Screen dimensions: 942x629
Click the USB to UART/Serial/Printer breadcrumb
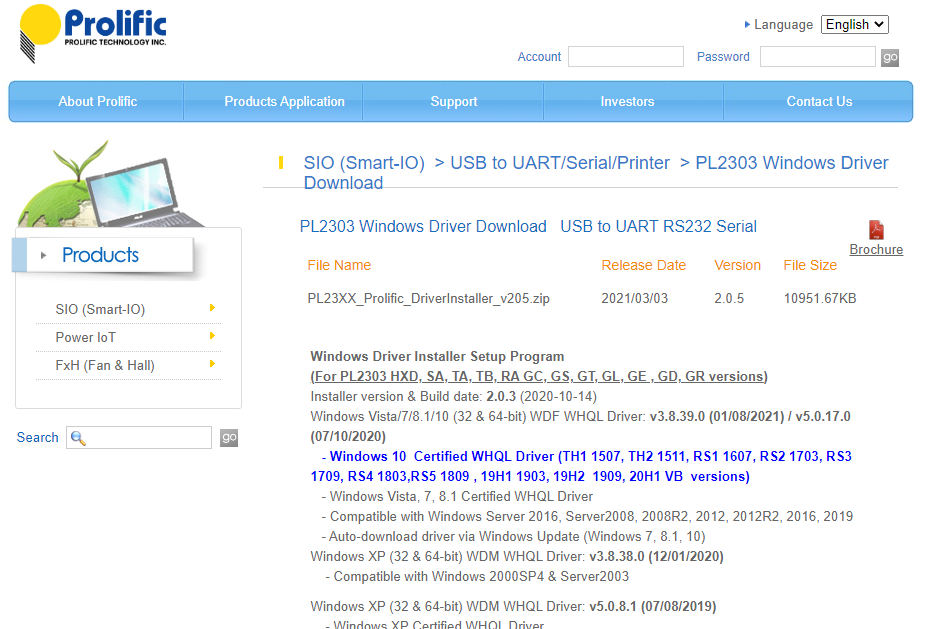coord(560,163)
